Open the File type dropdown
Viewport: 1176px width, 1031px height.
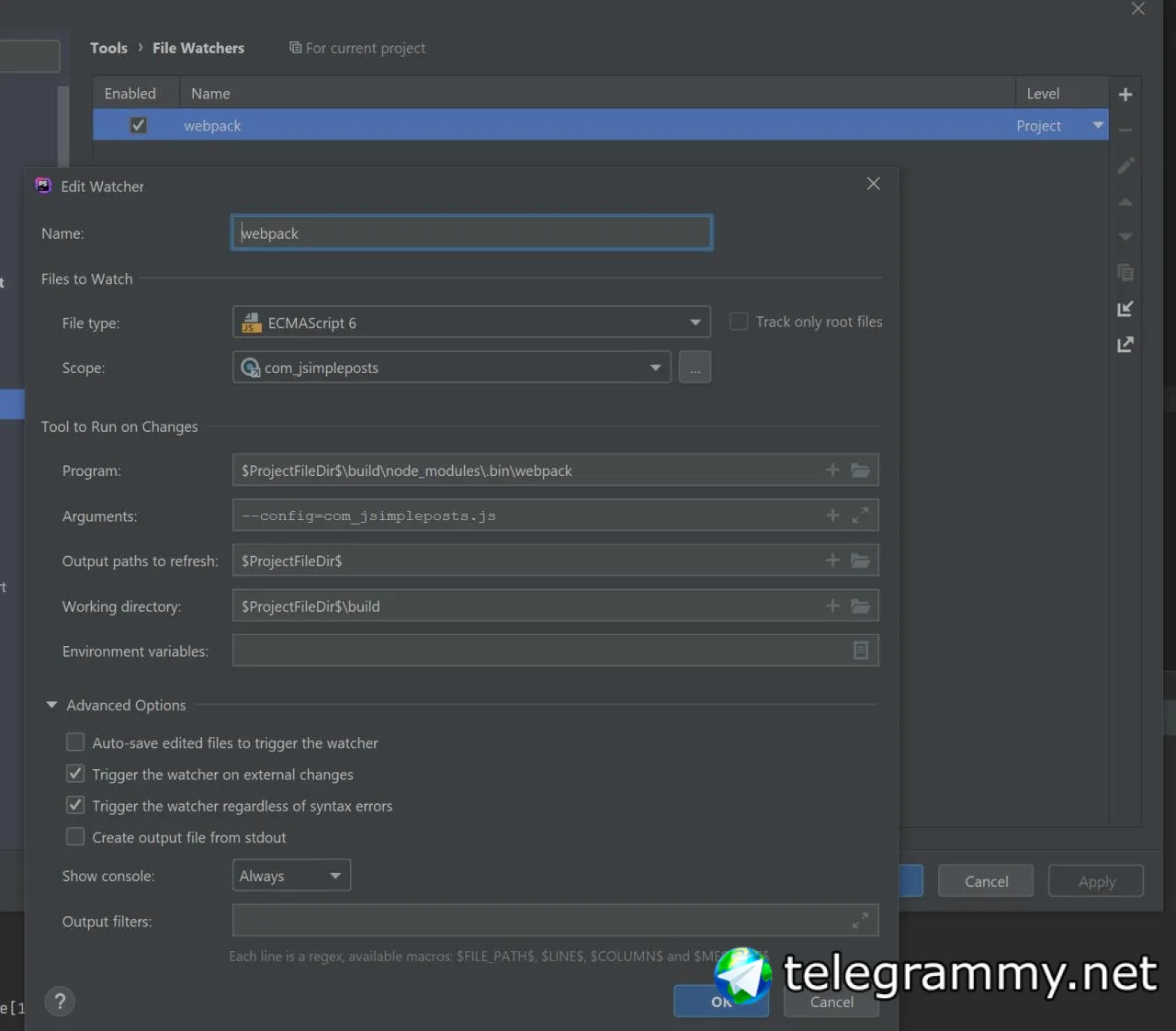pos(695,323)
